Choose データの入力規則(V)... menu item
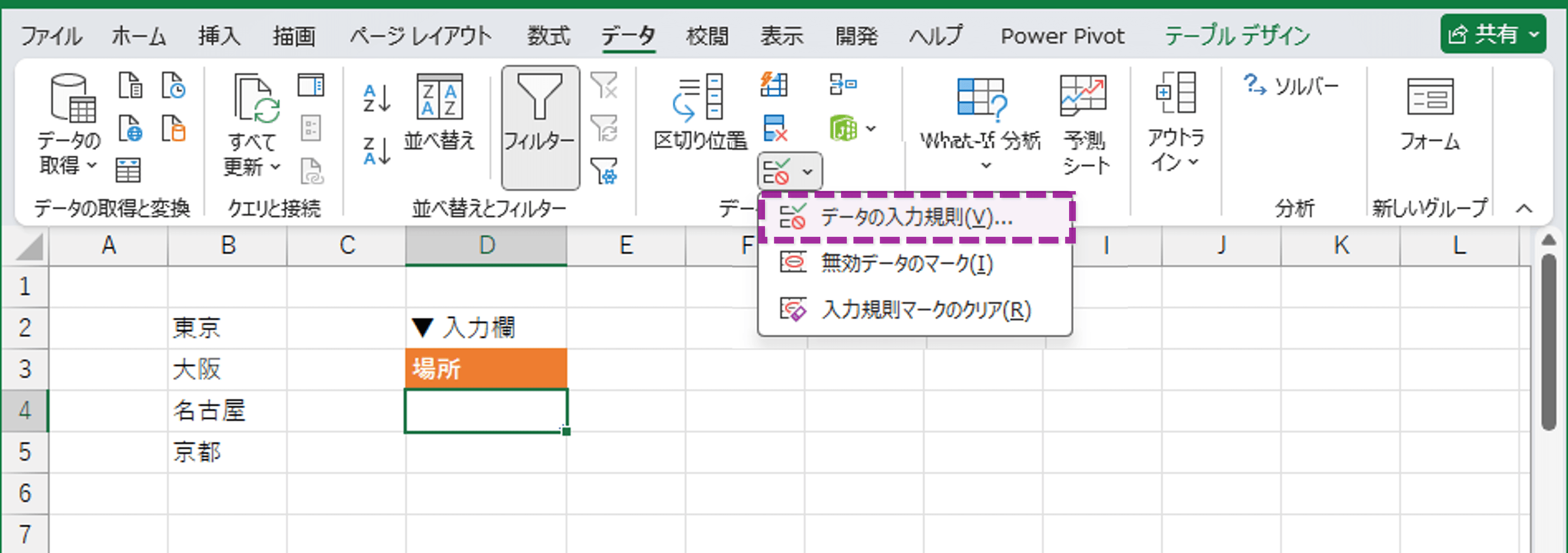 [x=917, y=218]
